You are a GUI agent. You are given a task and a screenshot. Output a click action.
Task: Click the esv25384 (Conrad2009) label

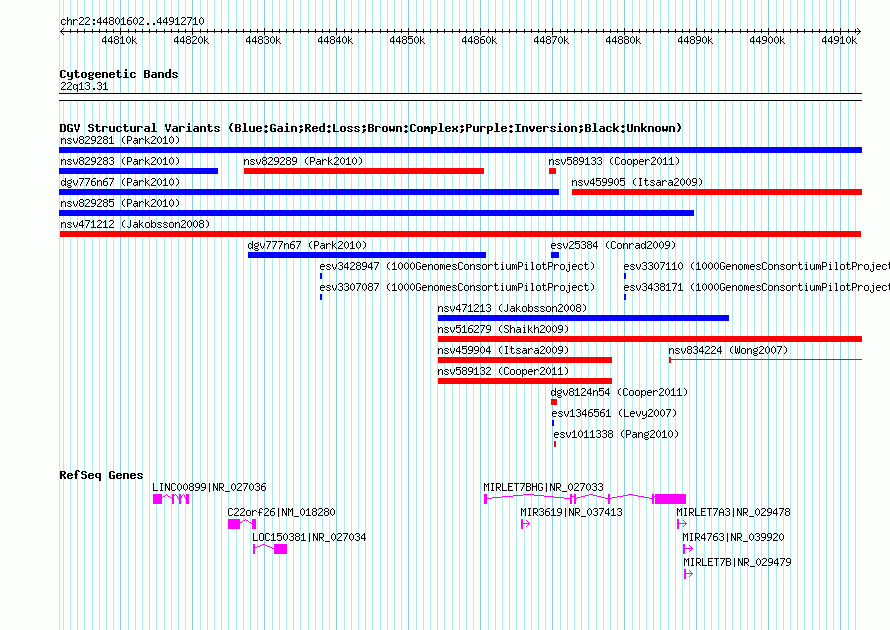tap(613, 245)
